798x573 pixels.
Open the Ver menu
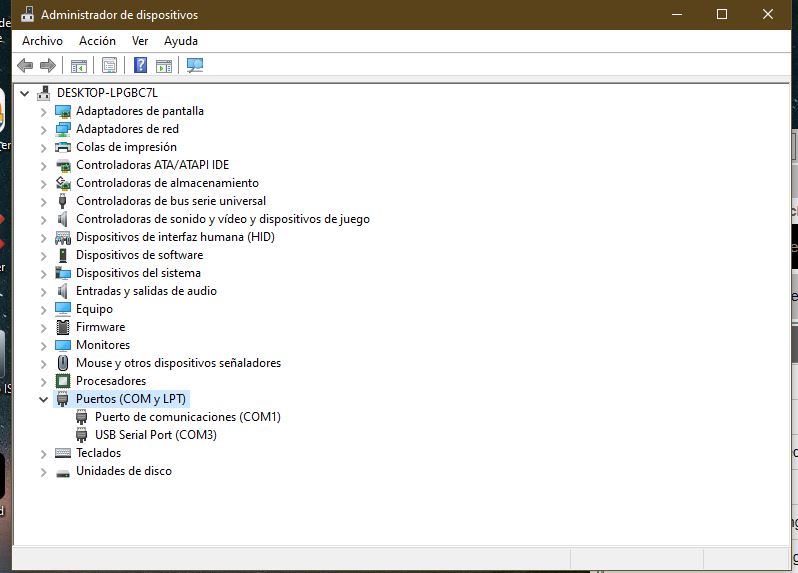pos(140,41)
